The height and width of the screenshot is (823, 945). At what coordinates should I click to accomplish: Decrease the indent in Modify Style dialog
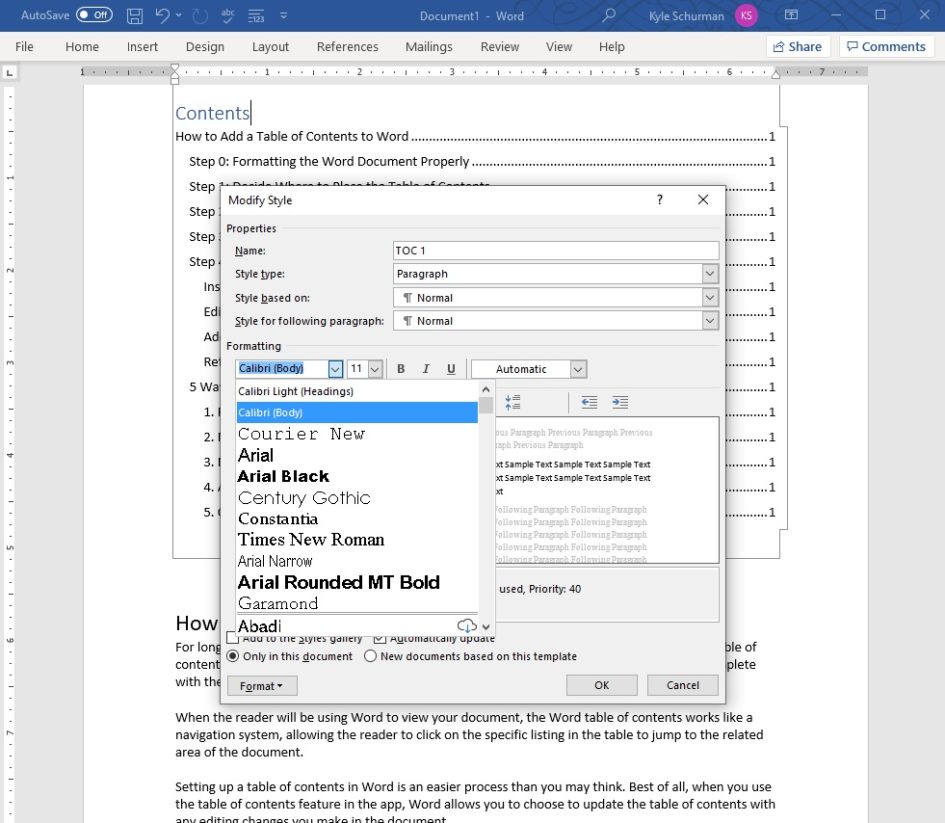[589, 402]
